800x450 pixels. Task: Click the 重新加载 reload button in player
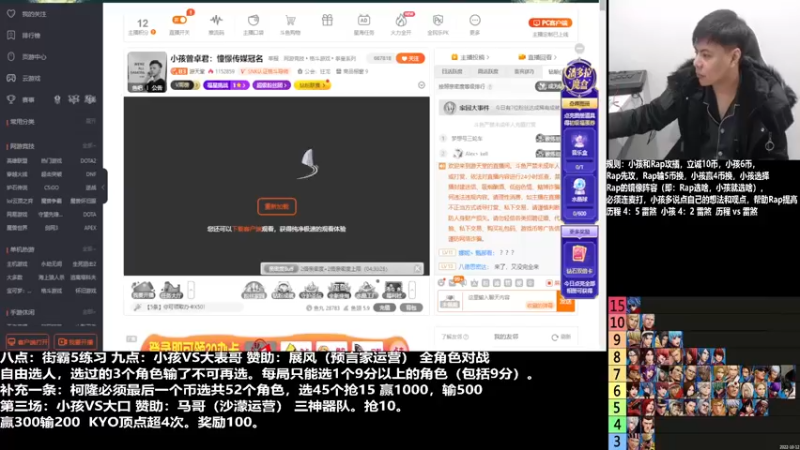click(277, 207)
